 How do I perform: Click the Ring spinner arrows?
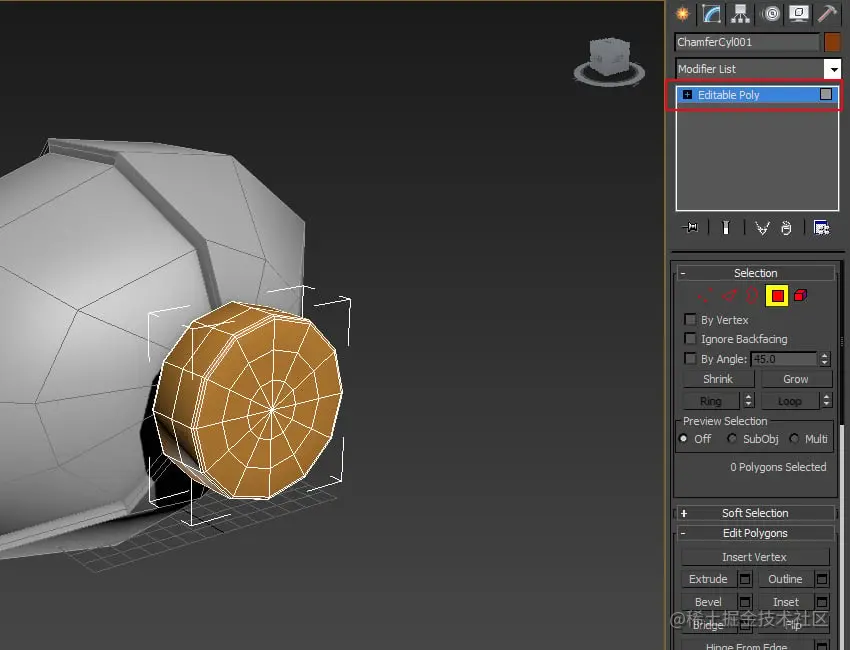(x=749, y=401)
